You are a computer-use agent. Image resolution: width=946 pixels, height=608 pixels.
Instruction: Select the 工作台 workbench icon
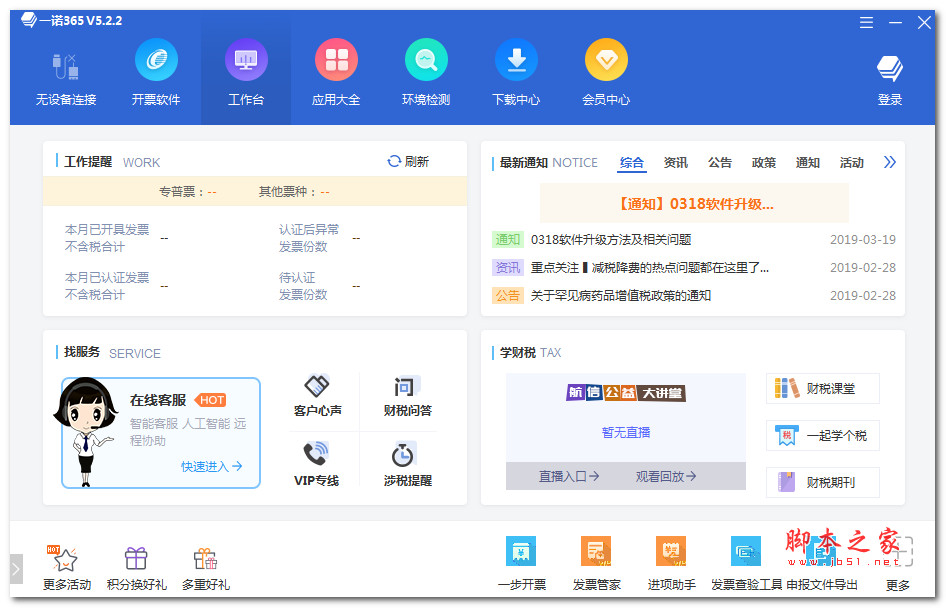[x=246, y=70]
